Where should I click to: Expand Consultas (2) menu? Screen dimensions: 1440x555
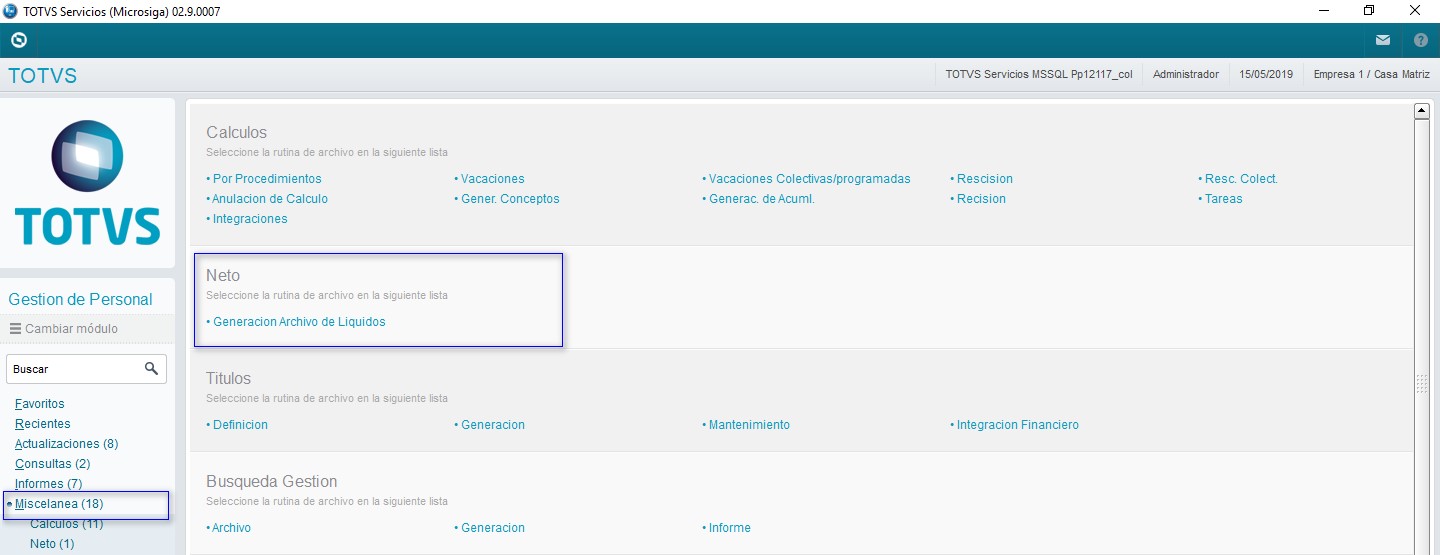53,464
